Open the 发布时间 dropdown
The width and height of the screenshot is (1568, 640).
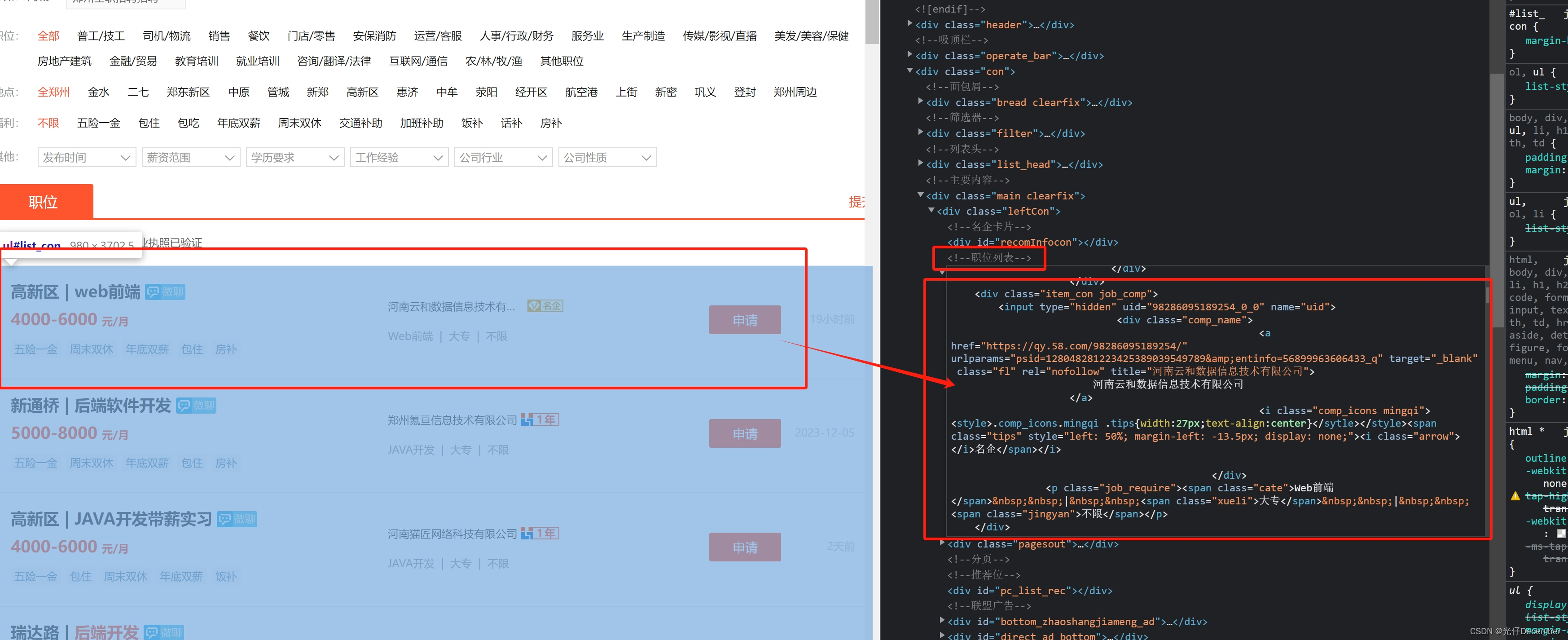(87, 158)
